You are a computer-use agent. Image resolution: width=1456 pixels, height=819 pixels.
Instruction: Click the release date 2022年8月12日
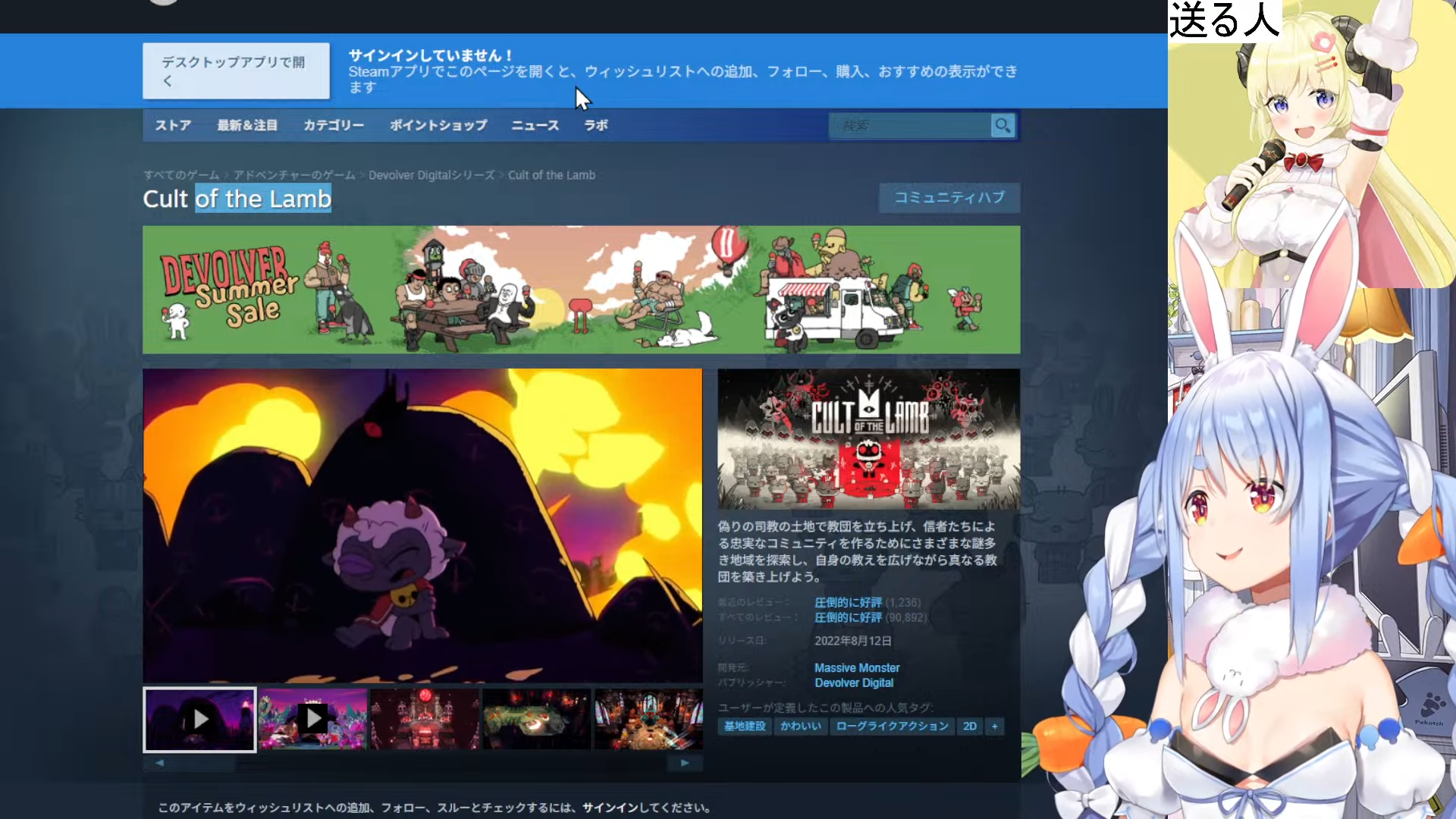click(853, 641)
